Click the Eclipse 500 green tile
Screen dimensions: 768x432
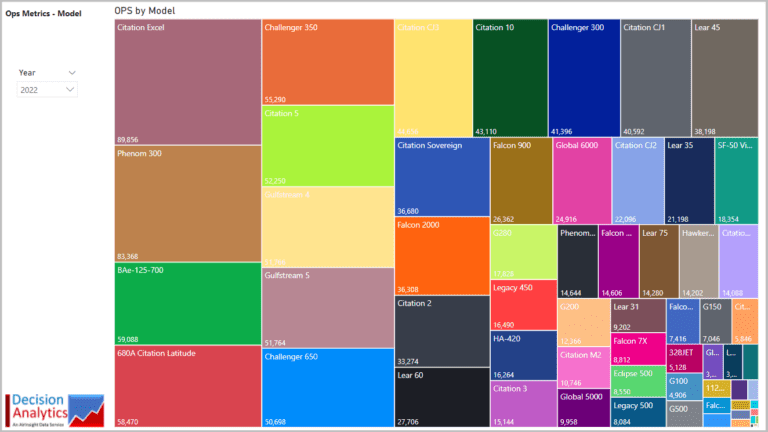tap(638, 381)
